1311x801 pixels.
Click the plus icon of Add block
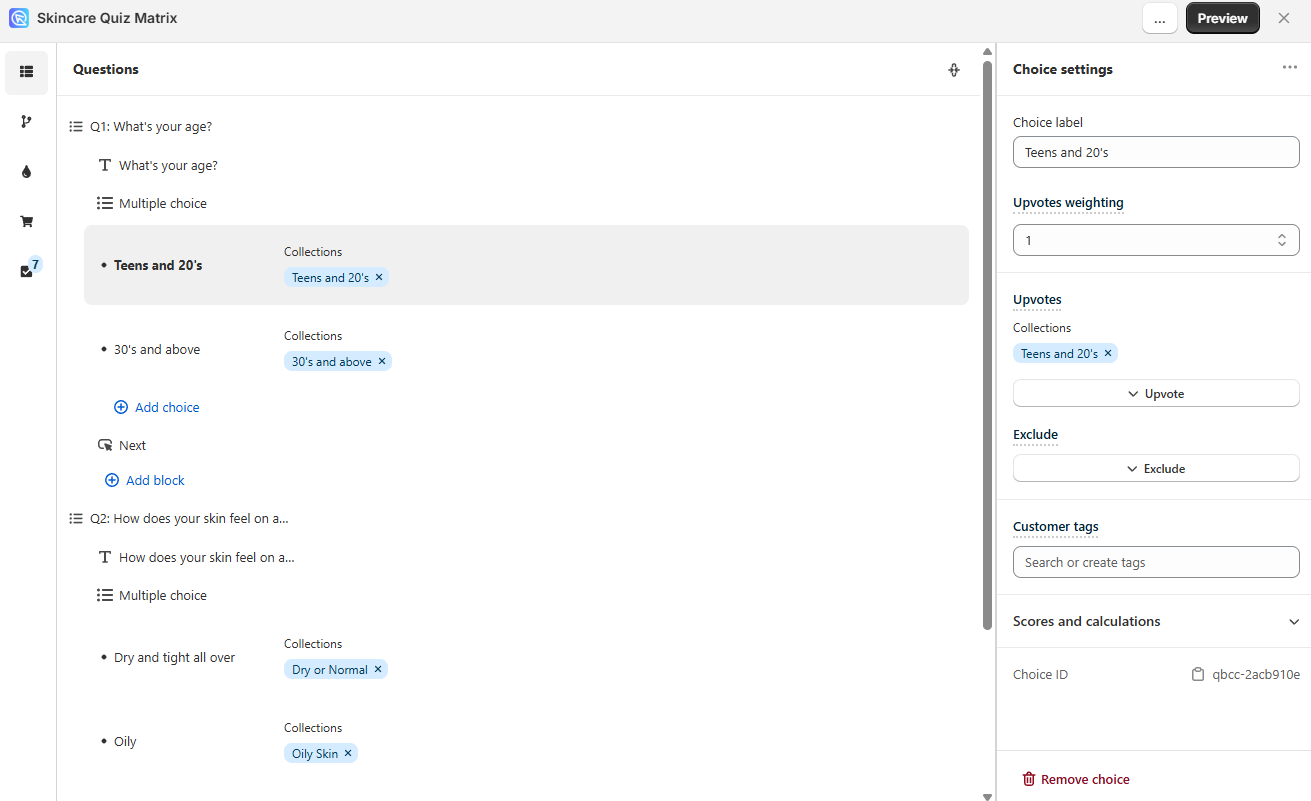click(112, 480)
